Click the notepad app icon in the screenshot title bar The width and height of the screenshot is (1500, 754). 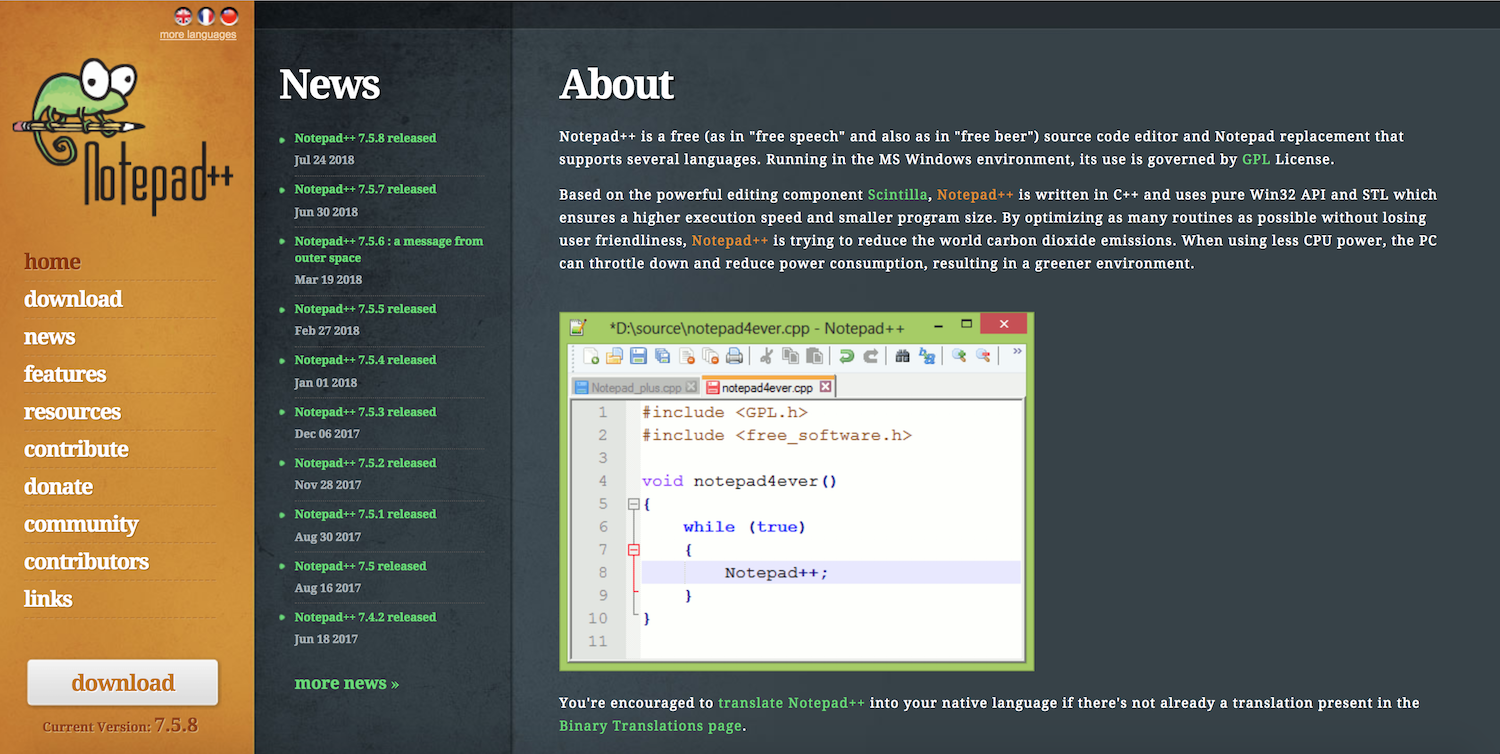[577, 327]
